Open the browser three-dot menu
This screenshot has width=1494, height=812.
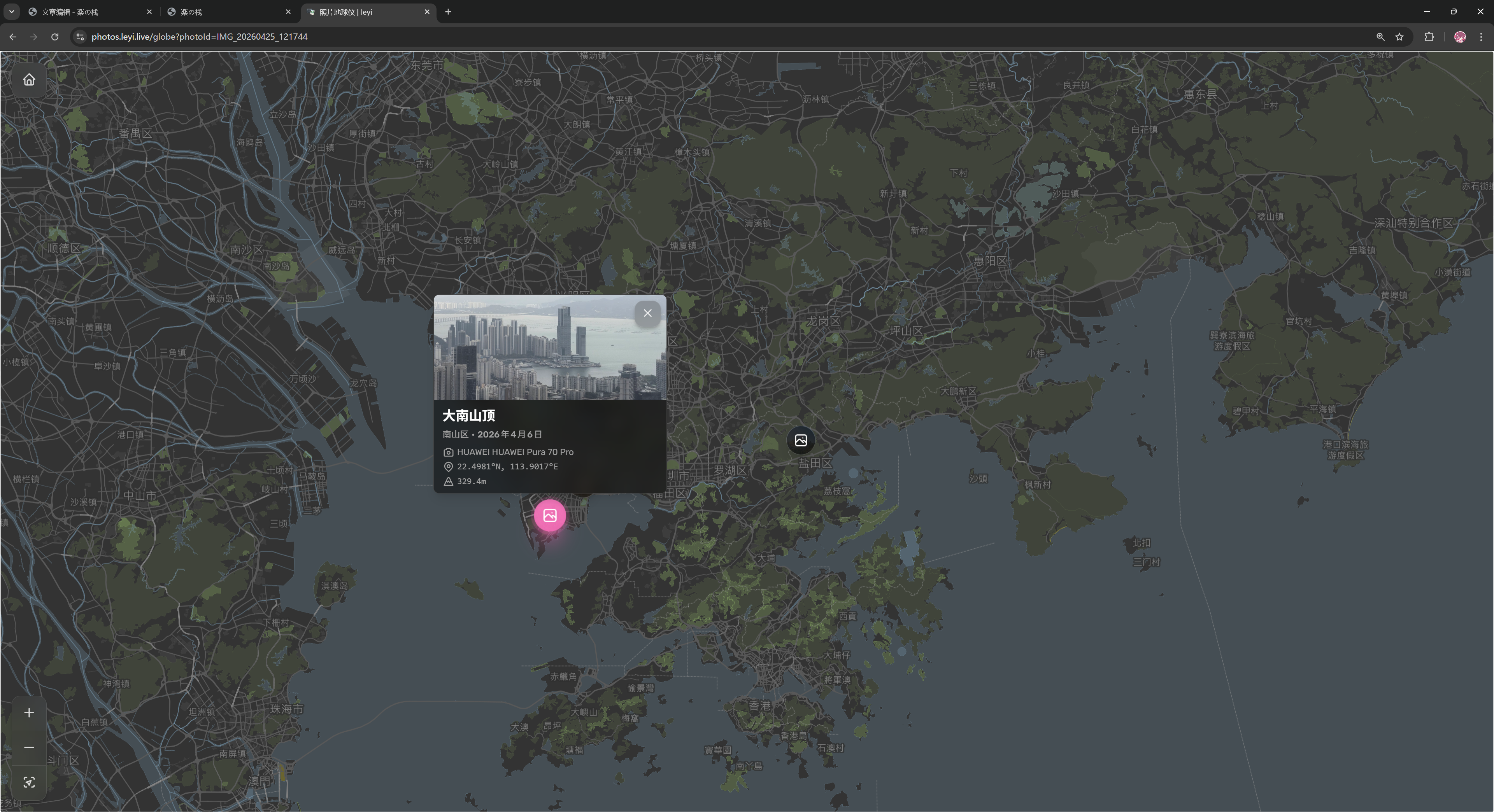point(1481,37)
